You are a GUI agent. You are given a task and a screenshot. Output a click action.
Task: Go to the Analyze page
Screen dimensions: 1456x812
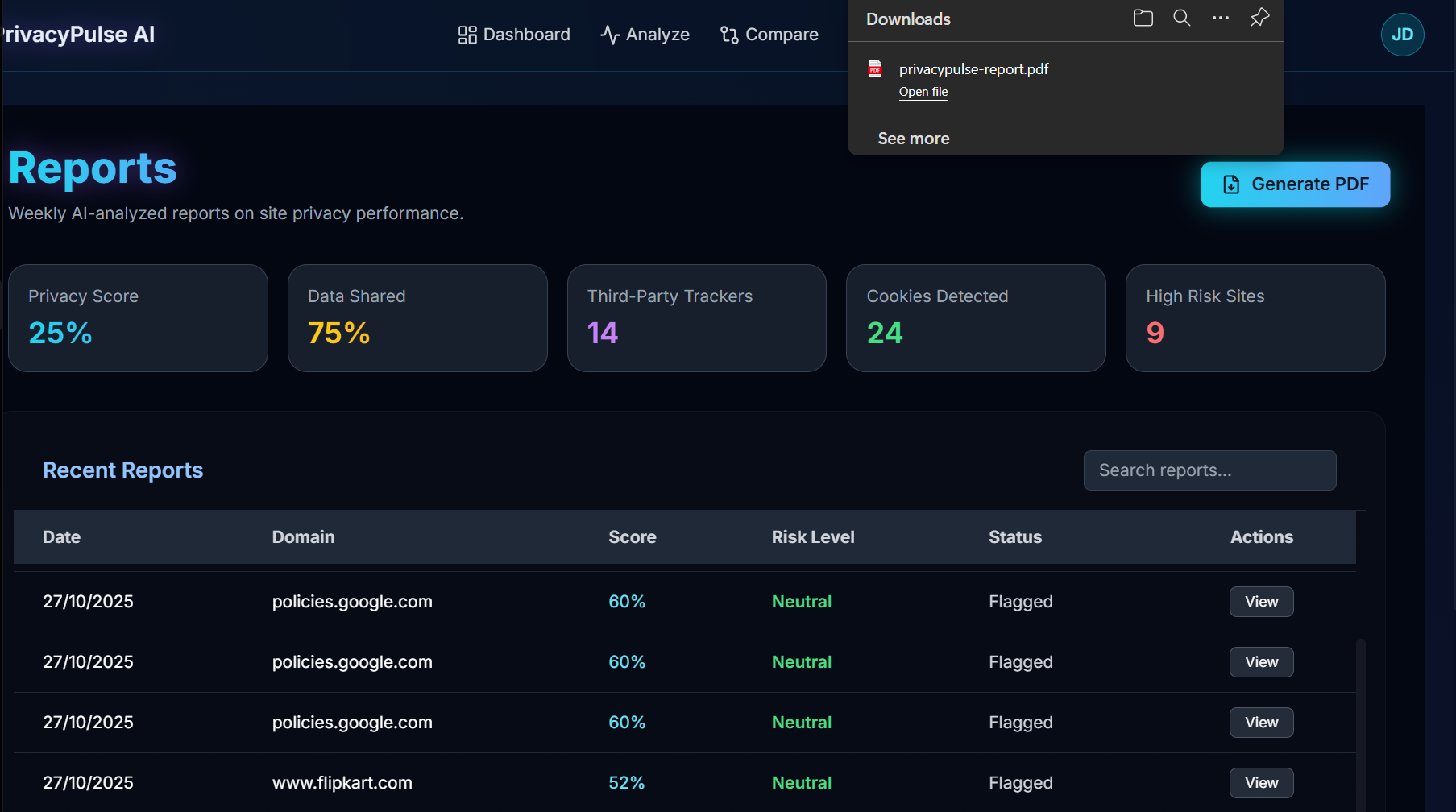(x=645, y=35)
